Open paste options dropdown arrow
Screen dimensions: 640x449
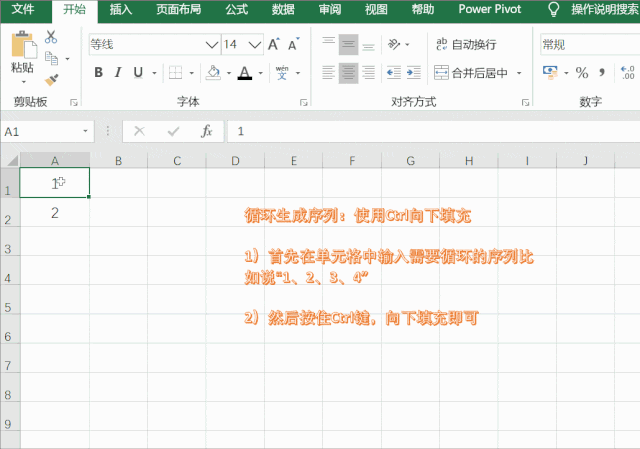(x=23, y=82)
